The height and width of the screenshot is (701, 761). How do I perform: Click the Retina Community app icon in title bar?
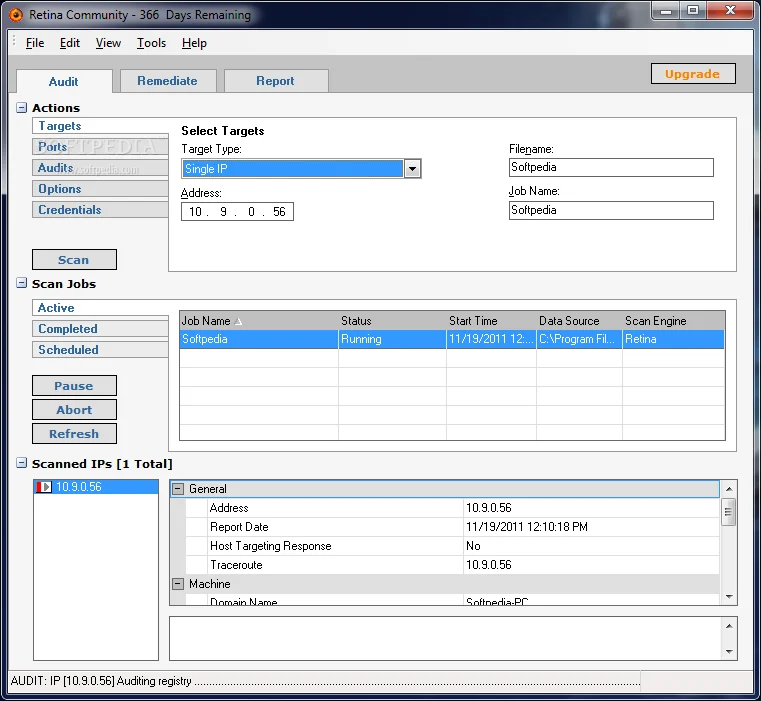[16, 15]
